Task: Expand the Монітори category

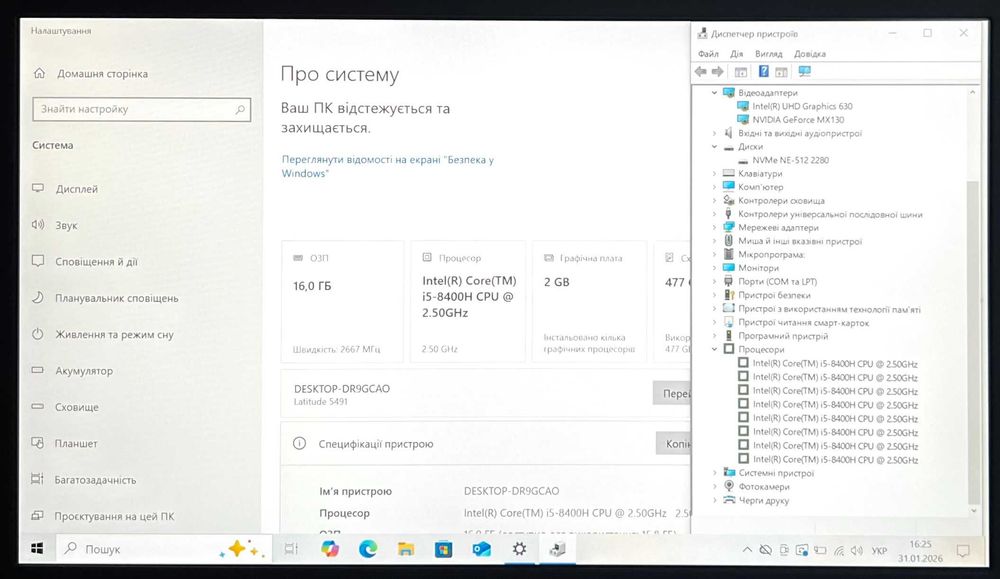Action: click(x=714, y=268)
